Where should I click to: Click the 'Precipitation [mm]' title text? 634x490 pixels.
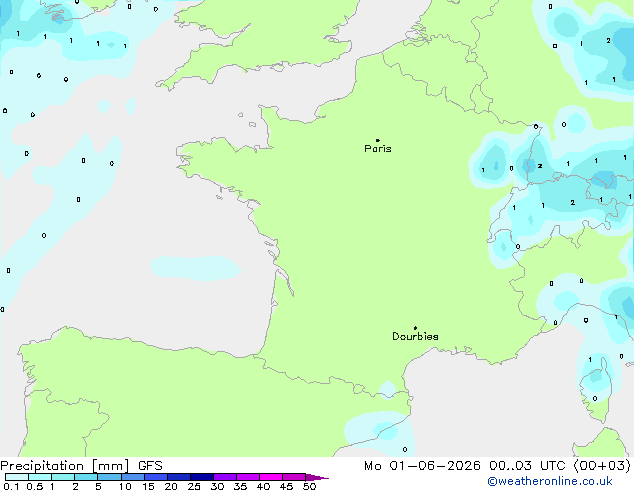(x=65, y=466)
